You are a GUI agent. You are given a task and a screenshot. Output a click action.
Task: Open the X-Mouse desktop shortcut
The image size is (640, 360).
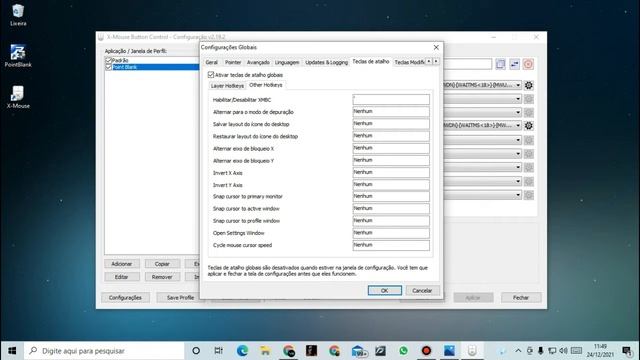point(18,97)
